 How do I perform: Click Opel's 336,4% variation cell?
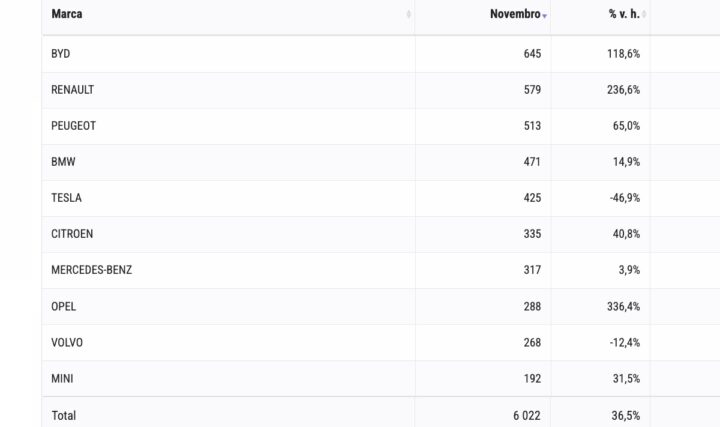coord(623,306)
